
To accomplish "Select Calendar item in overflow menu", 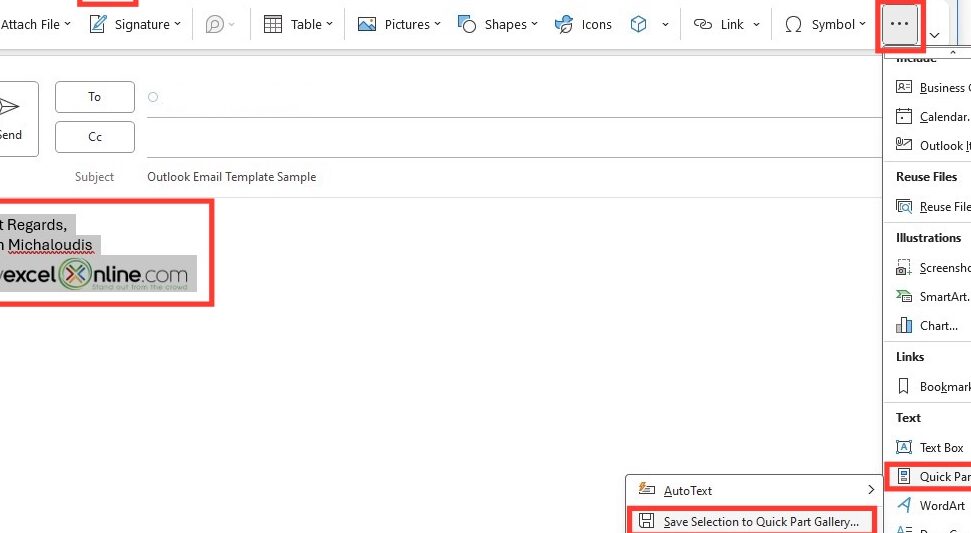I will tap(932, 116).
